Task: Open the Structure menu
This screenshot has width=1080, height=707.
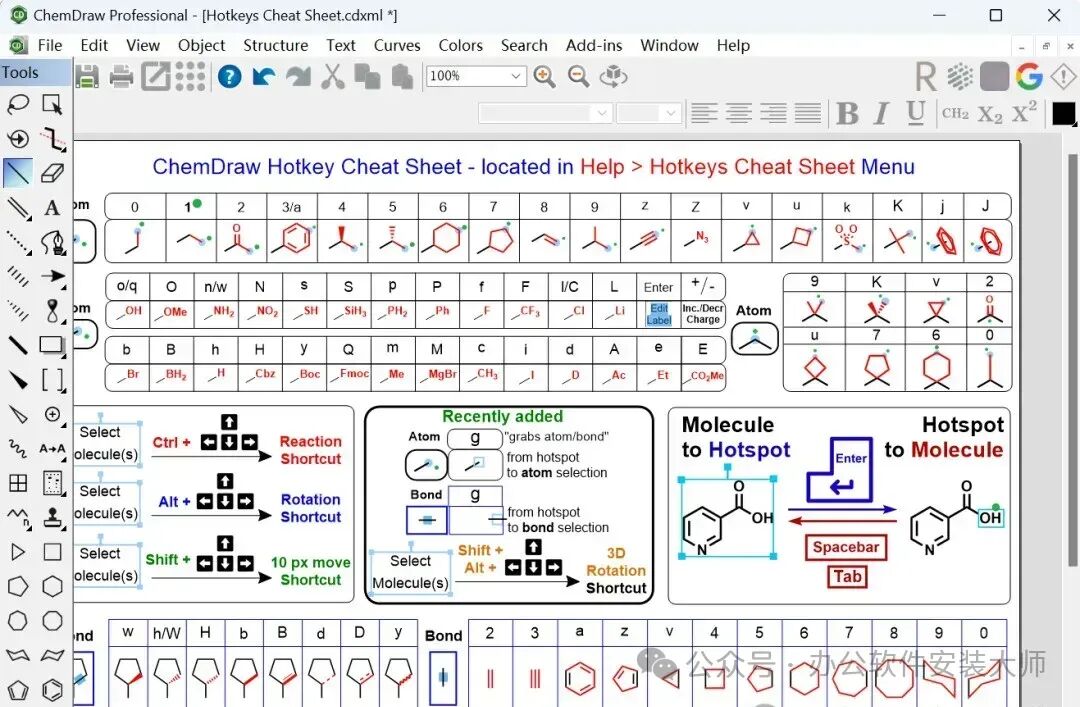Action: [x=276, y=45]
